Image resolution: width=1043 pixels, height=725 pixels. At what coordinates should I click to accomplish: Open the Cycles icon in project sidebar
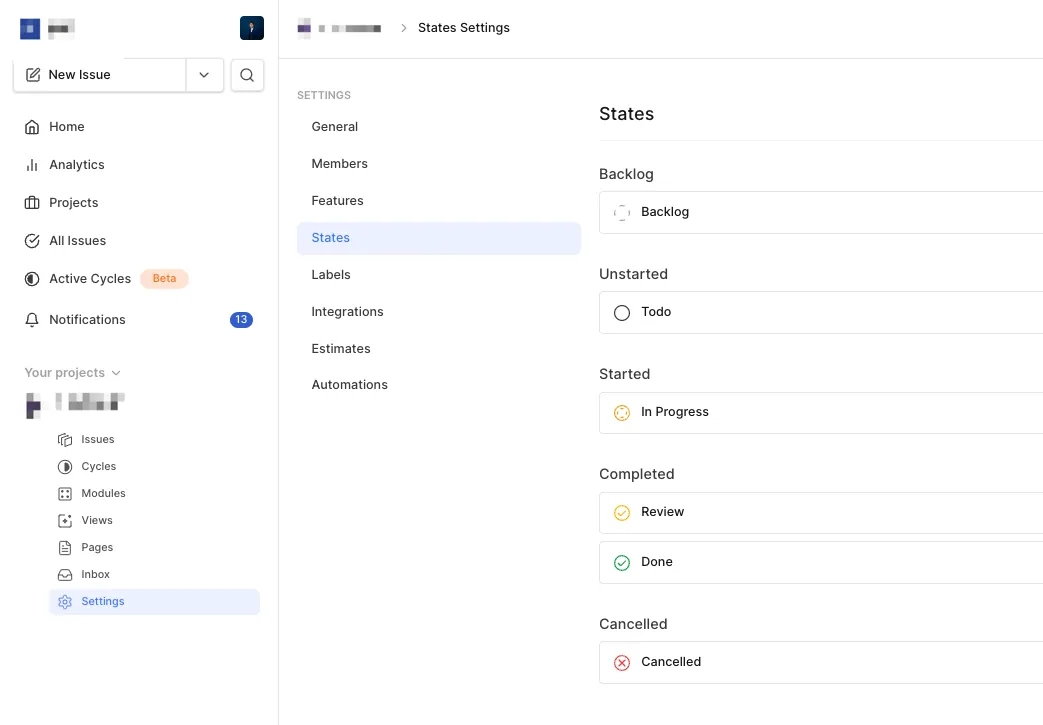(65, 467)
